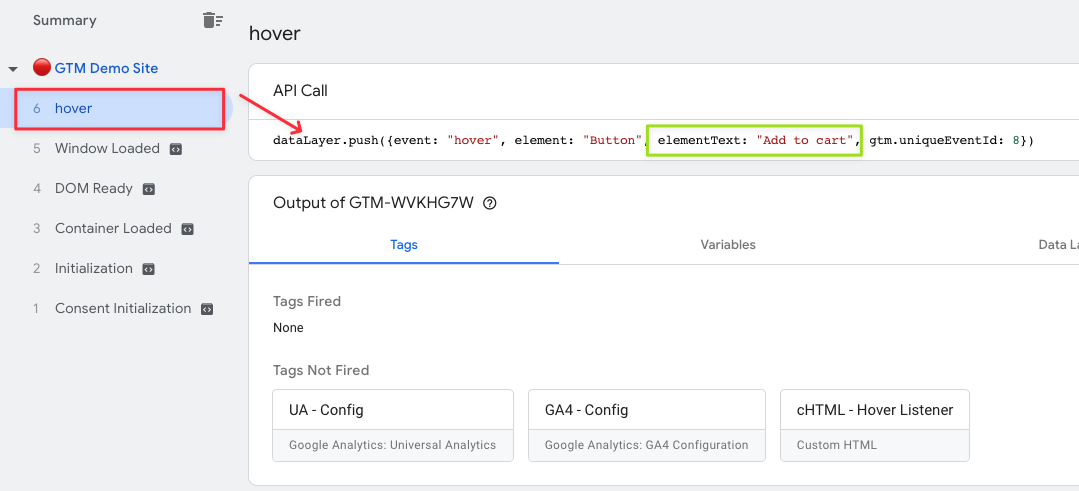Click code icon next to Window Loaded
The image size is (1079, 491).
pos(175,149)
